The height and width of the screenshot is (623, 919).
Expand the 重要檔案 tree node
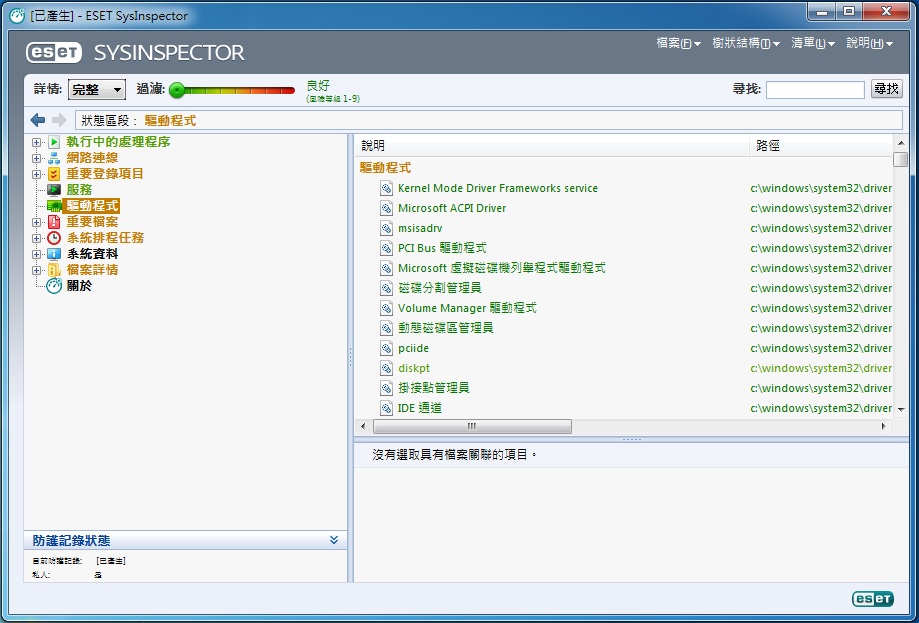tap(36, 222)
